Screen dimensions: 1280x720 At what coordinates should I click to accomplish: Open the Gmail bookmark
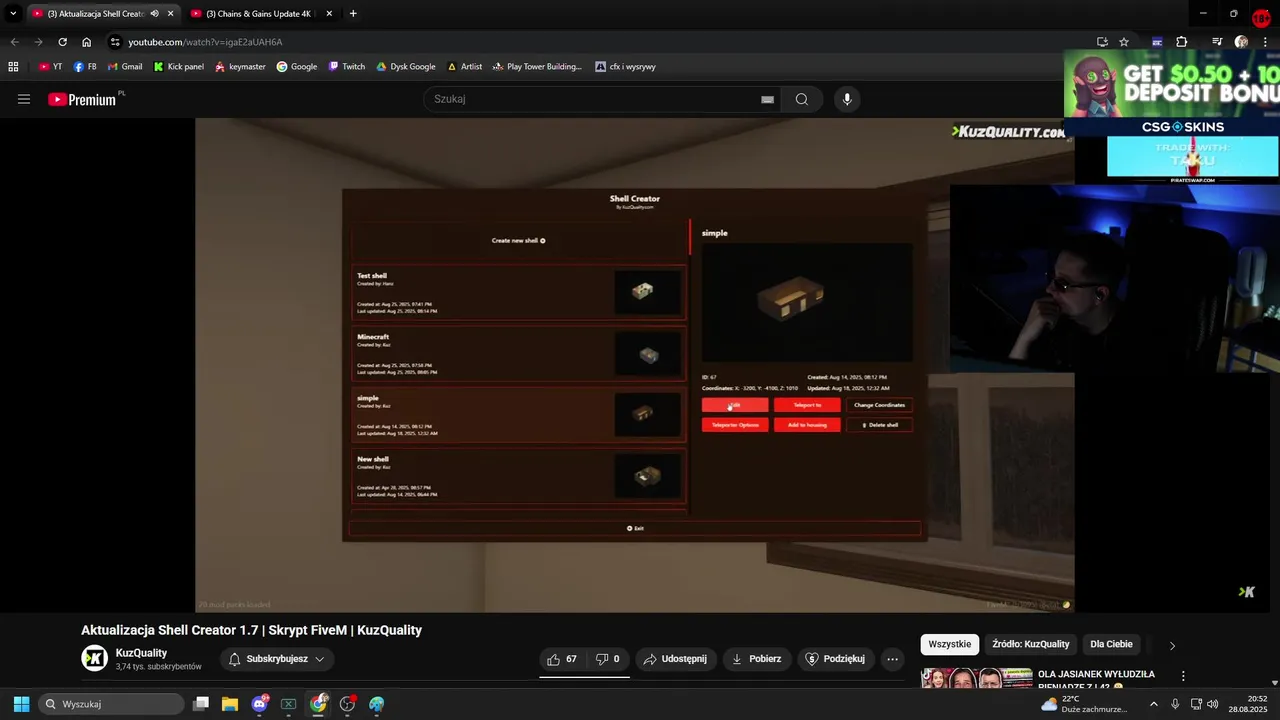(124, 67)
